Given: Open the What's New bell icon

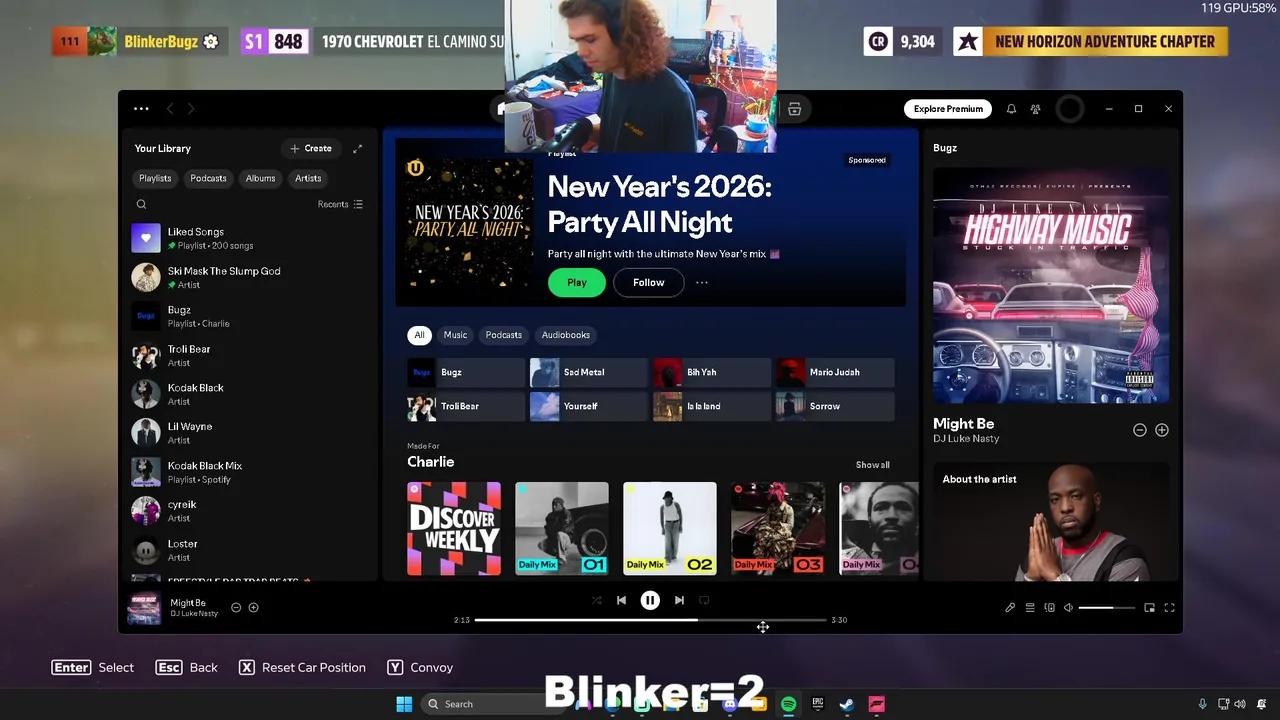Looking at the screenshot, I should 1011,109.
